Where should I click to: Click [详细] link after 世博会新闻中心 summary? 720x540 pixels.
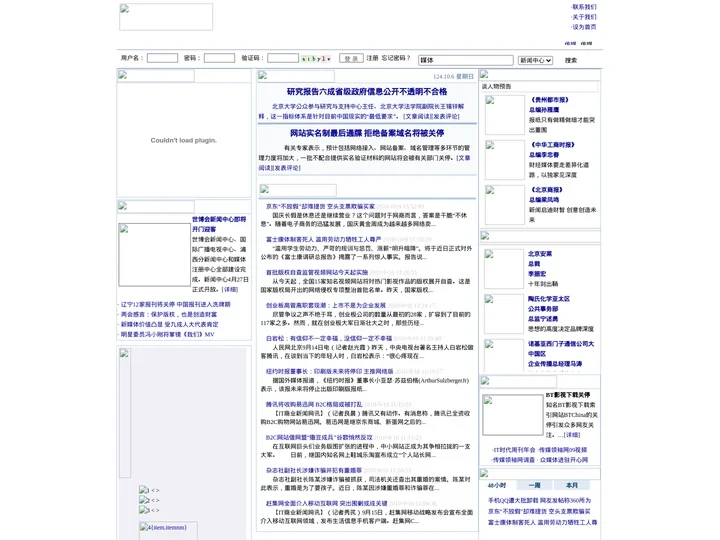click(x=230, y=290)
